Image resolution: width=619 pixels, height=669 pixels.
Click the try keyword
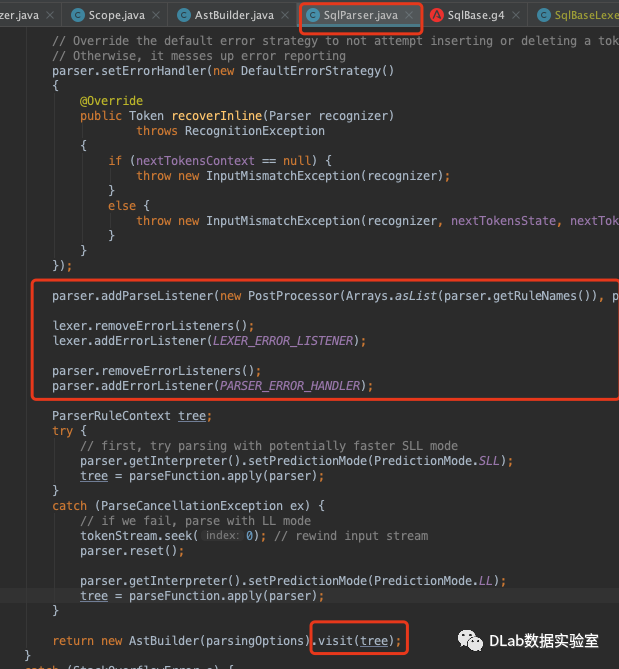62,430
